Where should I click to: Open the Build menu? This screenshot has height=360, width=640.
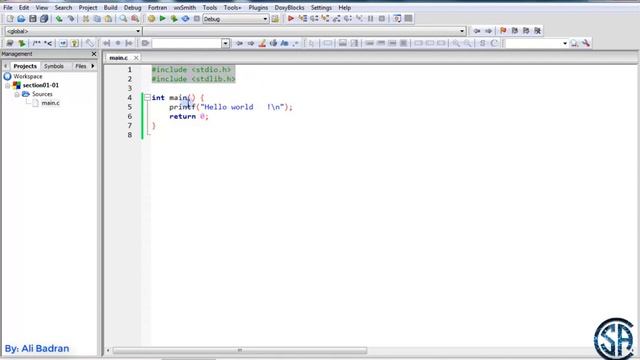tap(110, 7)
